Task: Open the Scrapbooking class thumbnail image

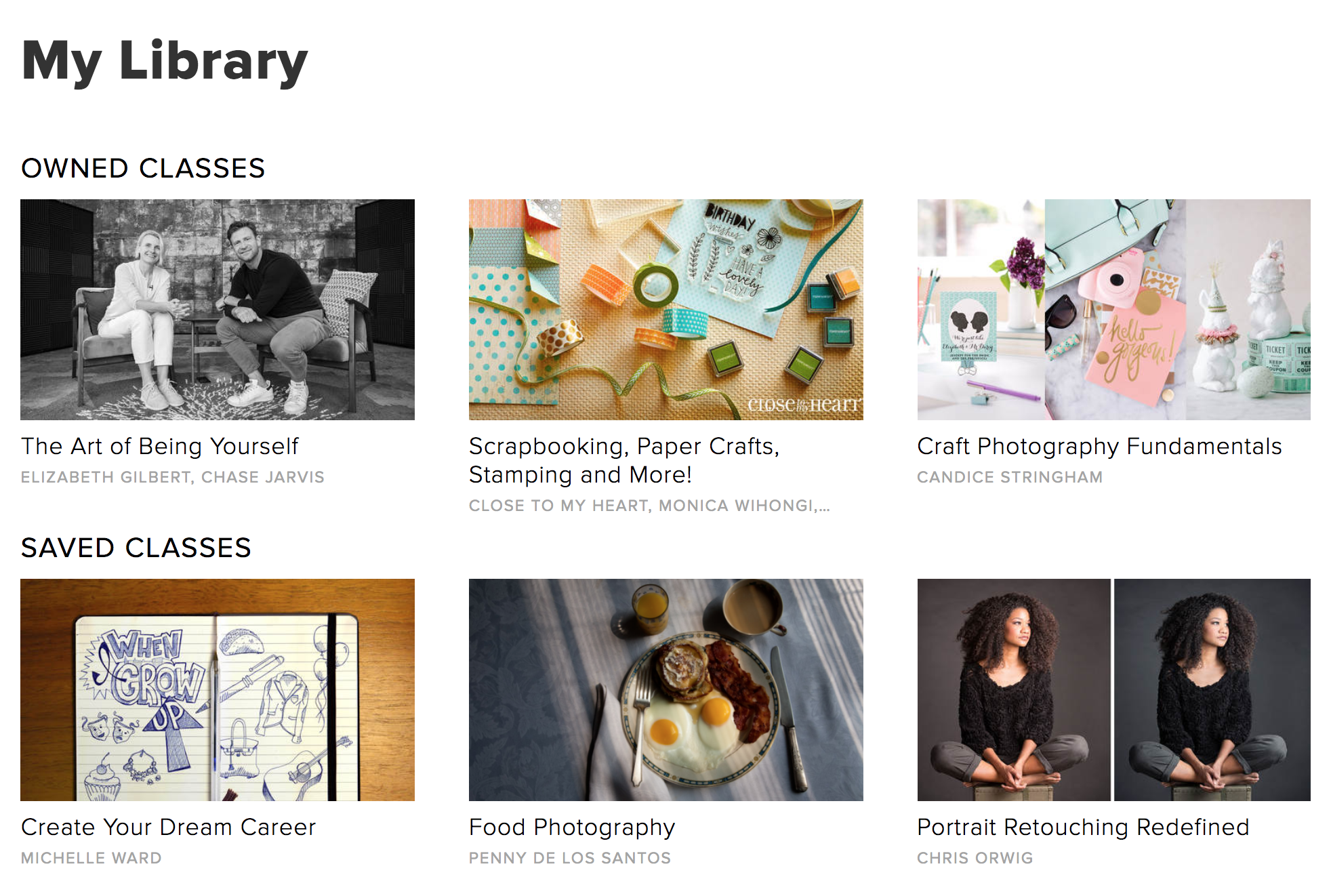Action: tap(665, 309)
